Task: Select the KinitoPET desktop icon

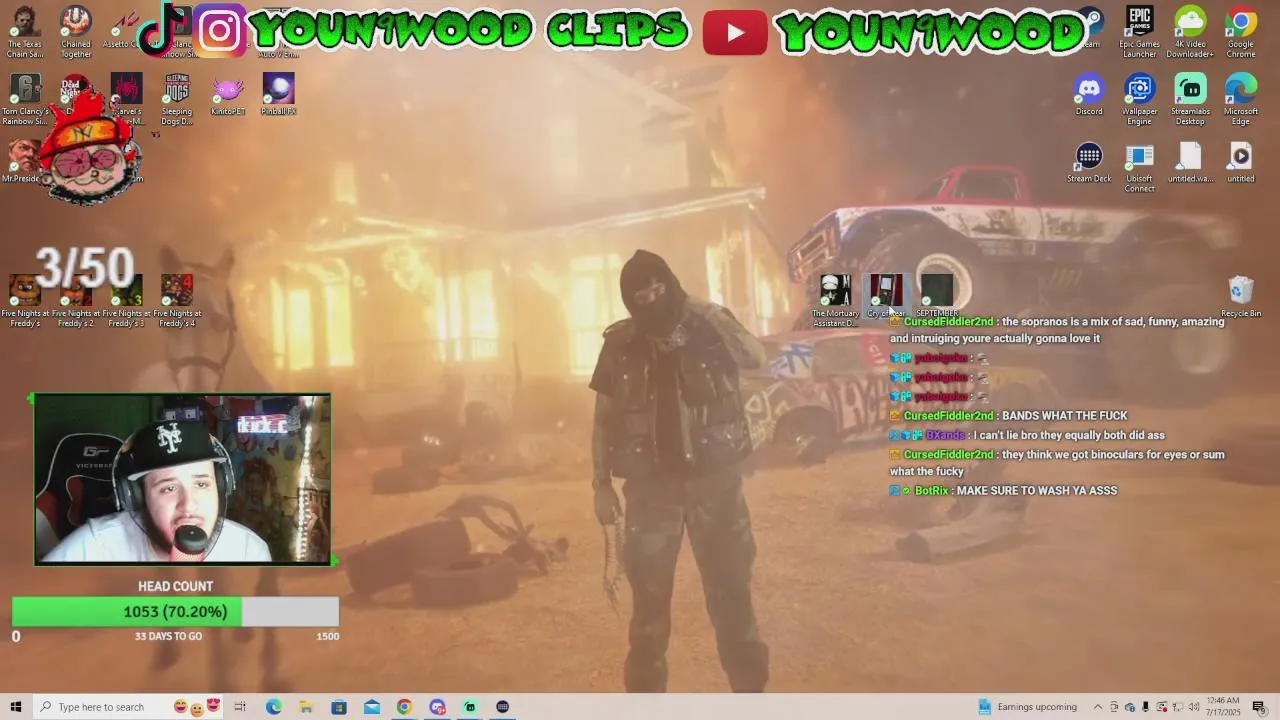Action: click(x=228, y=95)
